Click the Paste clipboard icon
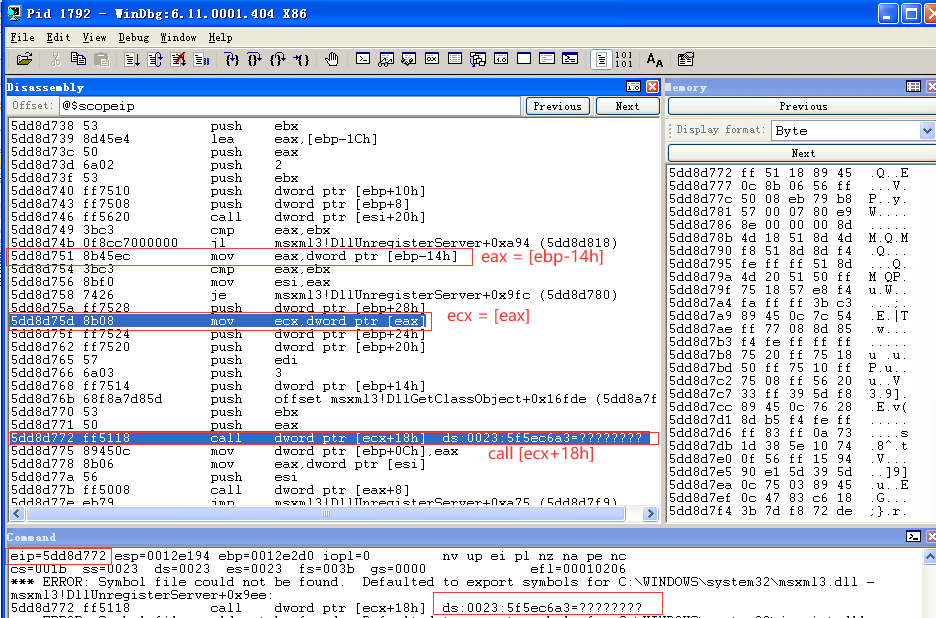936x618 pixels. [102, 59]
